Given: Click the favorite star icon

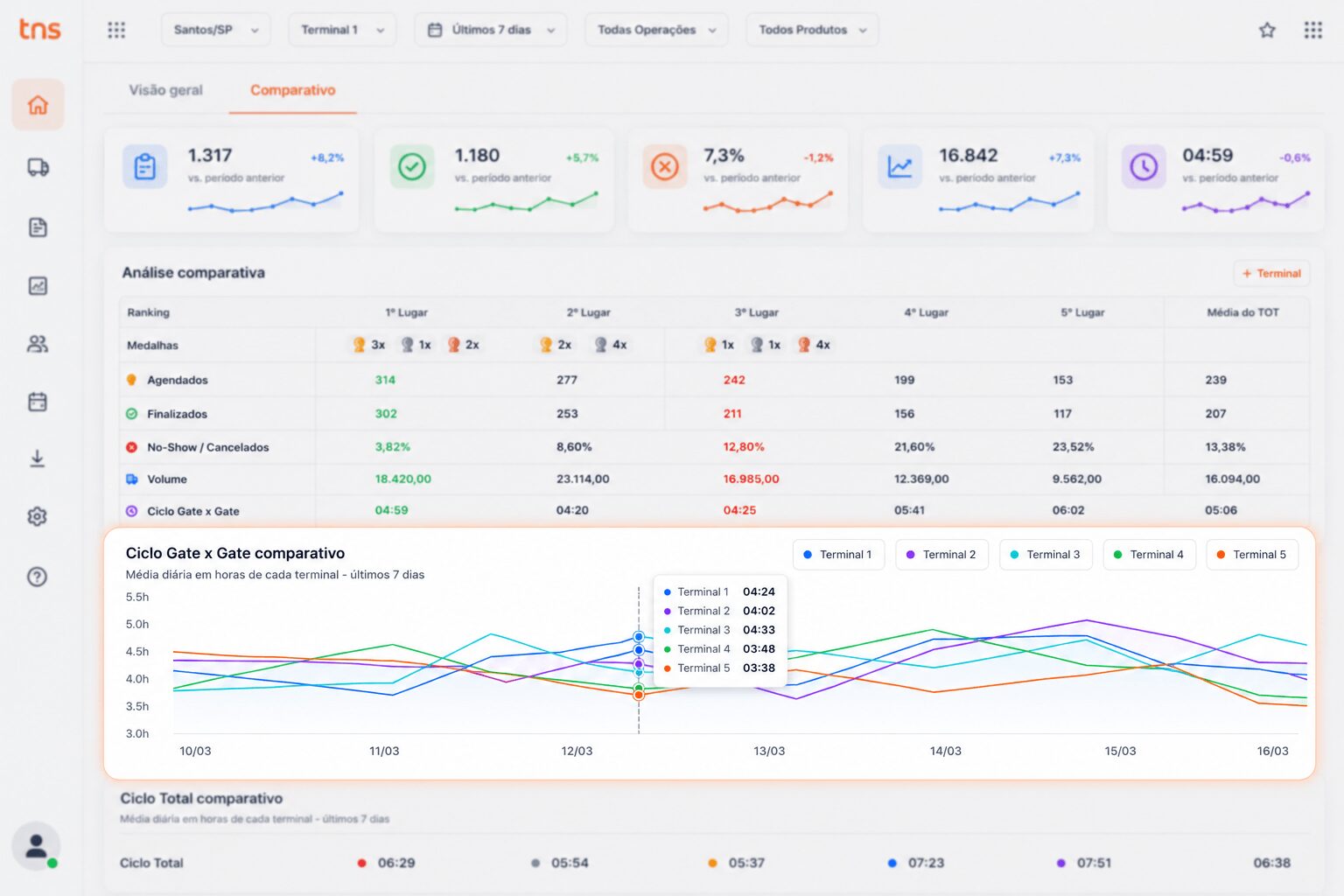Looking at the screenshot, I should (1267, 30).
